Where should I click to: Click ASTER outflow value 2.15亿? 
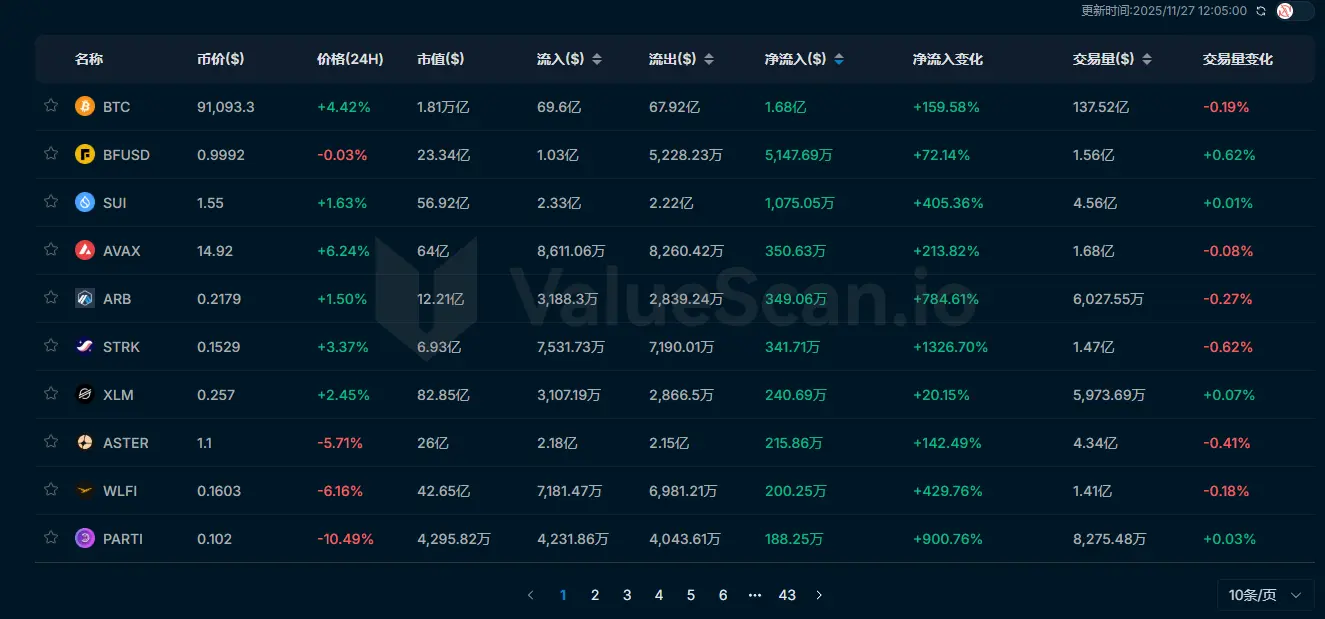(669, 443)
